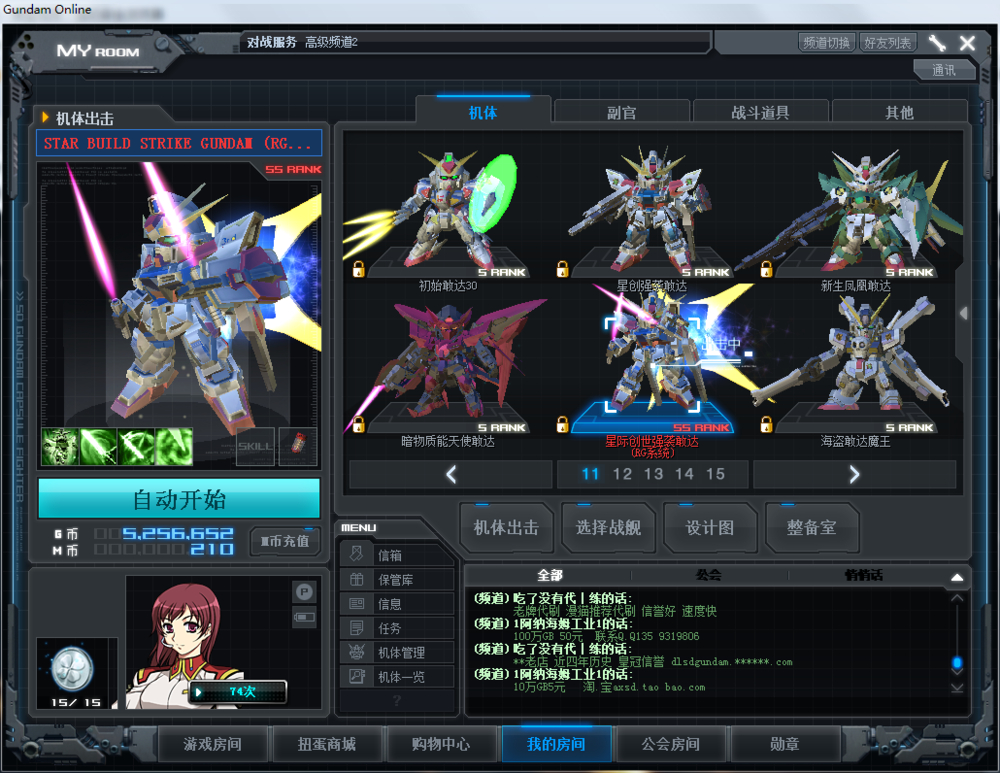Click the first green skill icon

coord(60,446)
